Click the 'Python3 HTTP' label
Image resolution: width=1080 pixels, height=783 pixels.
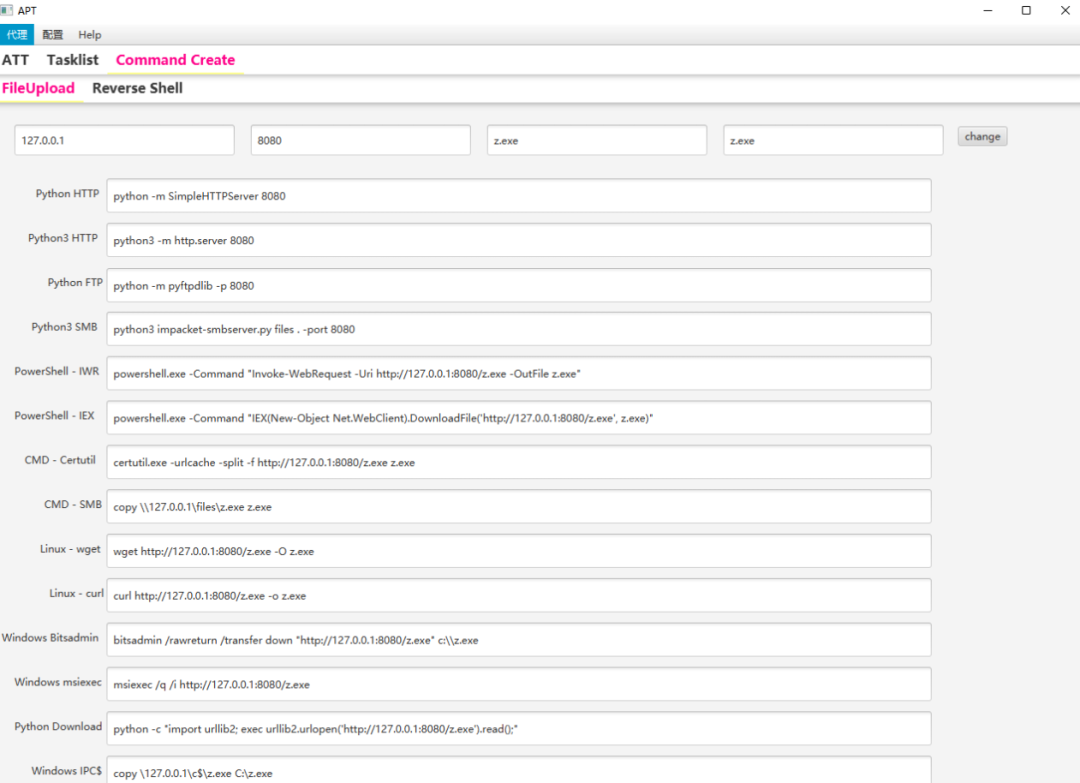pyautogui.click(x=63, y=238)
